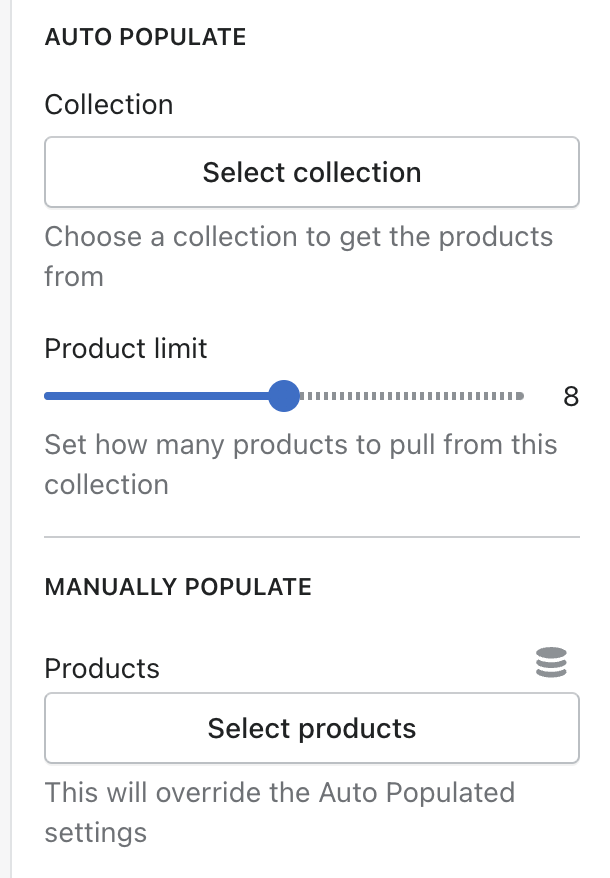This screenshot has width=610, height=878.
Task: Click the gray left border strip of the panel
Action: click(x=5, y=439)
